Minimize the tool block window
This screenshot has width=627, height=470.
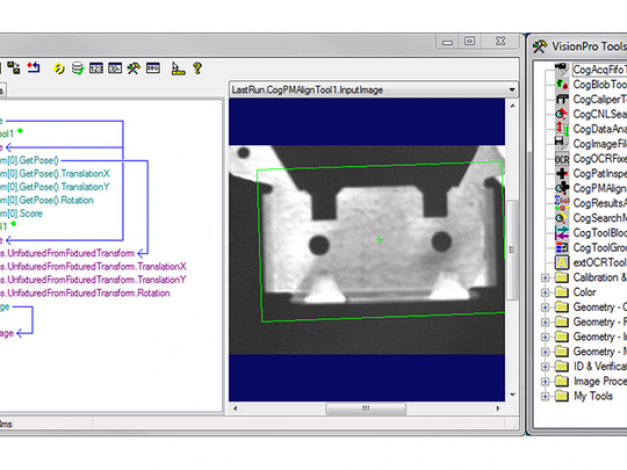coord(448,42)
